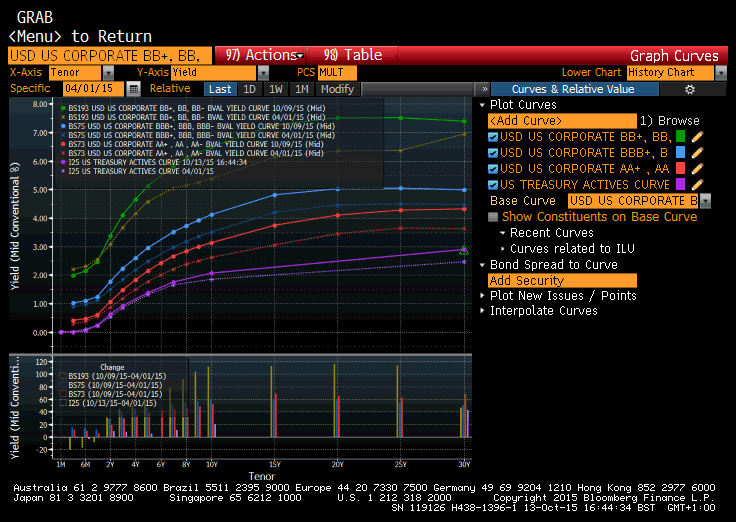Click legend entry BS75 BVAL curve 10/09/15

[x=198, y=126]
